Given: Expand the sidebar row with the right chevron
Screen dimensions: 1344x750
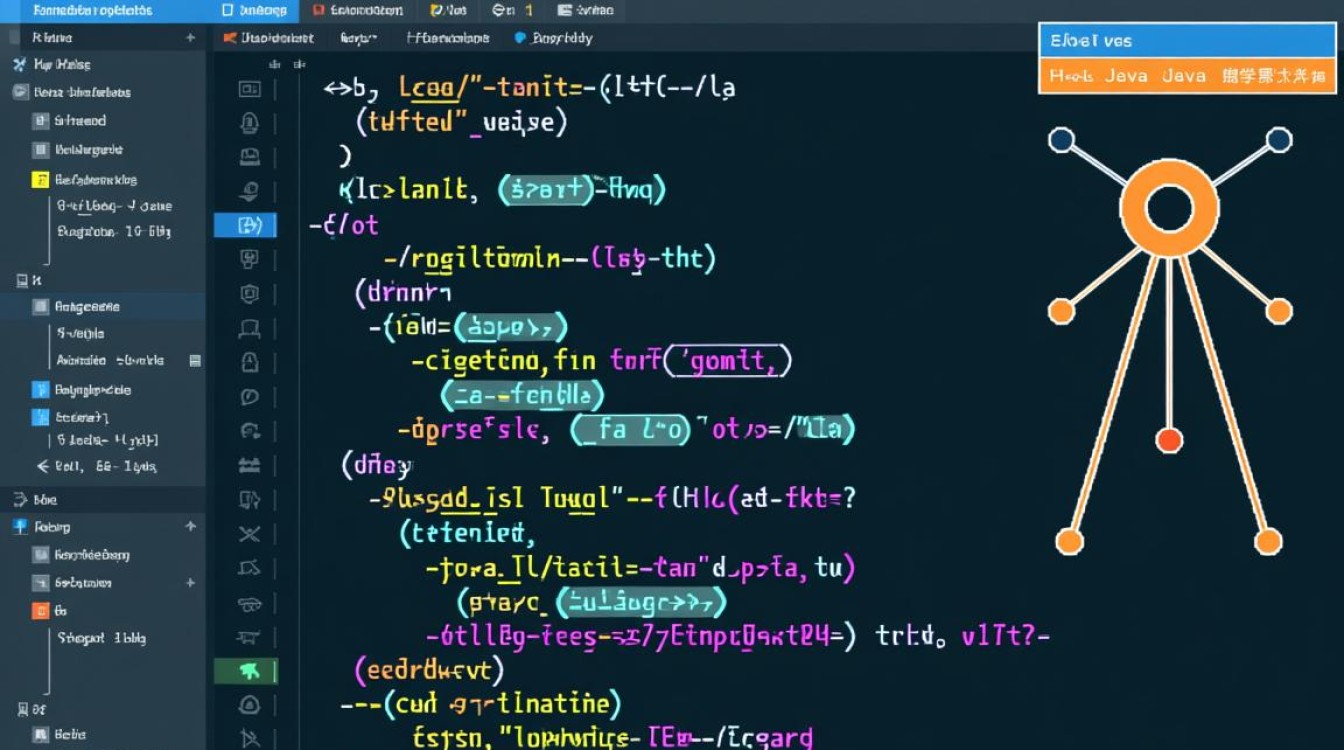Looking at the screenshot, I should coord(18,499).
